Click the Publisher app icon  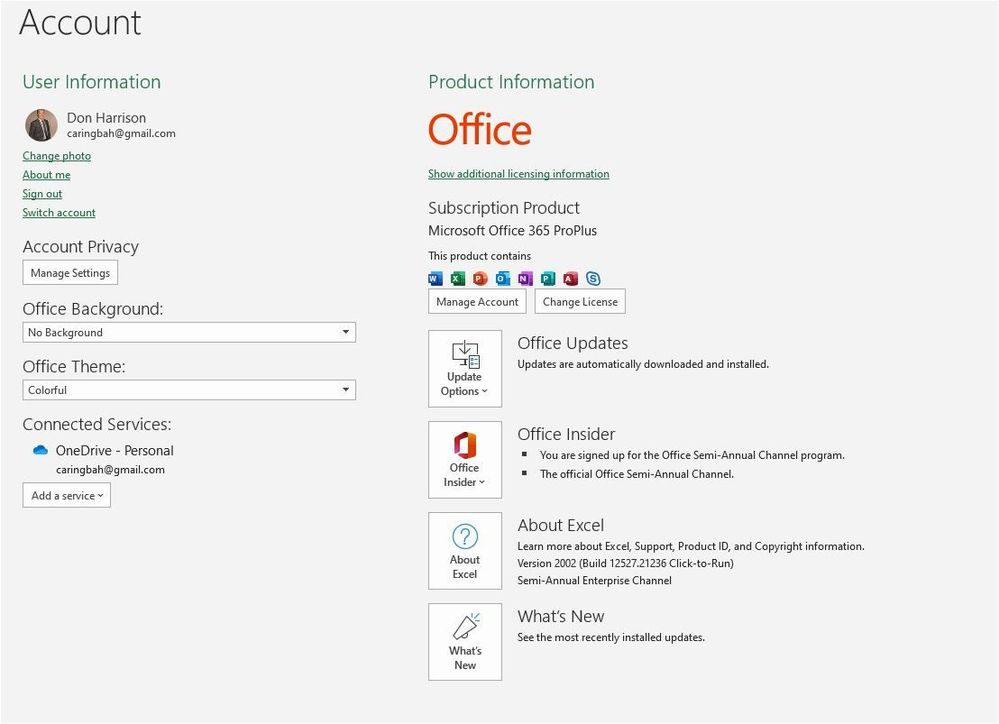548,279
